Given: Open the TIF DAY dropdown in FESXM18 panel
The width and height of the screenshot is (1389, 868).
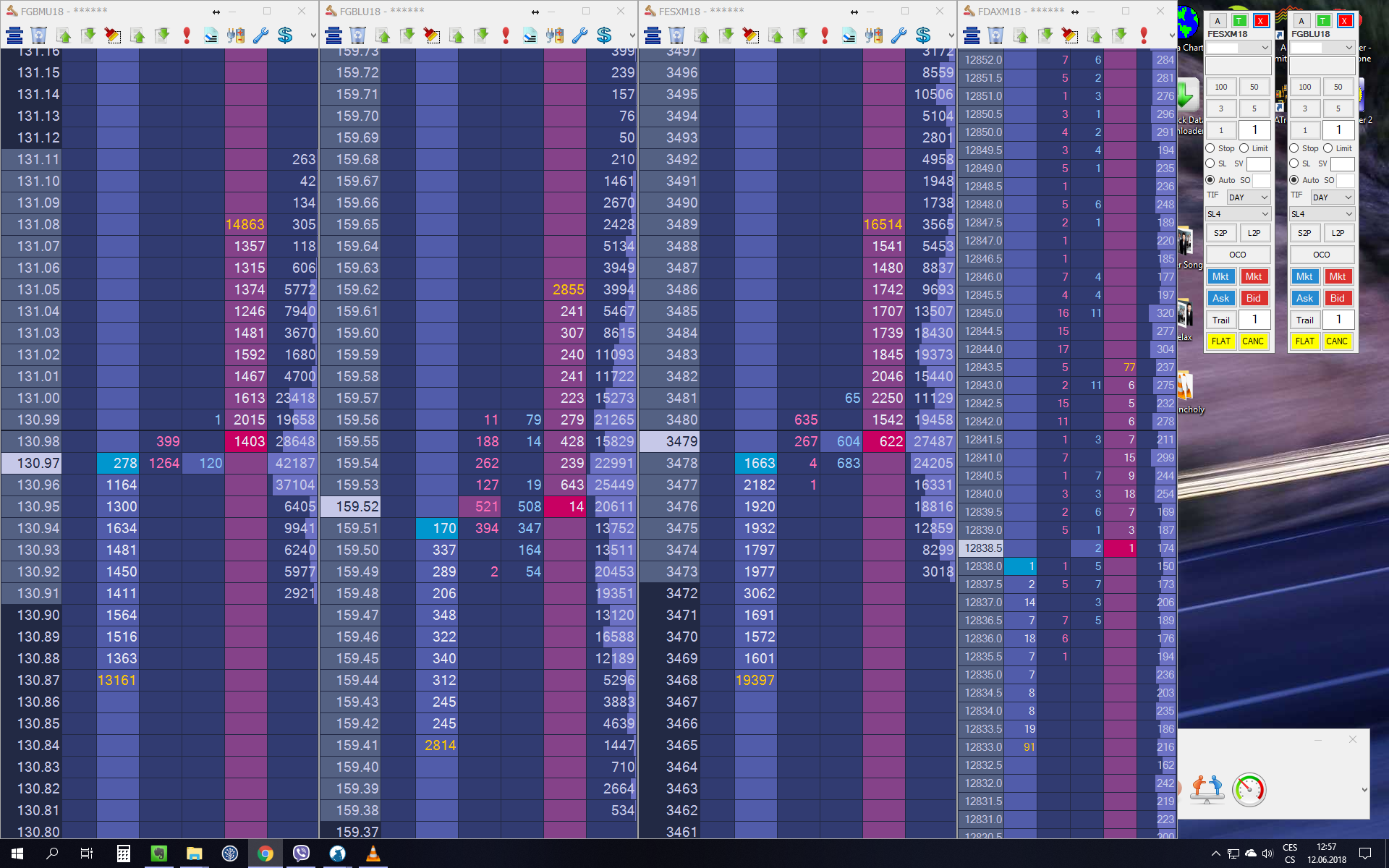Looking at the screenshot, I should 1248,197.
